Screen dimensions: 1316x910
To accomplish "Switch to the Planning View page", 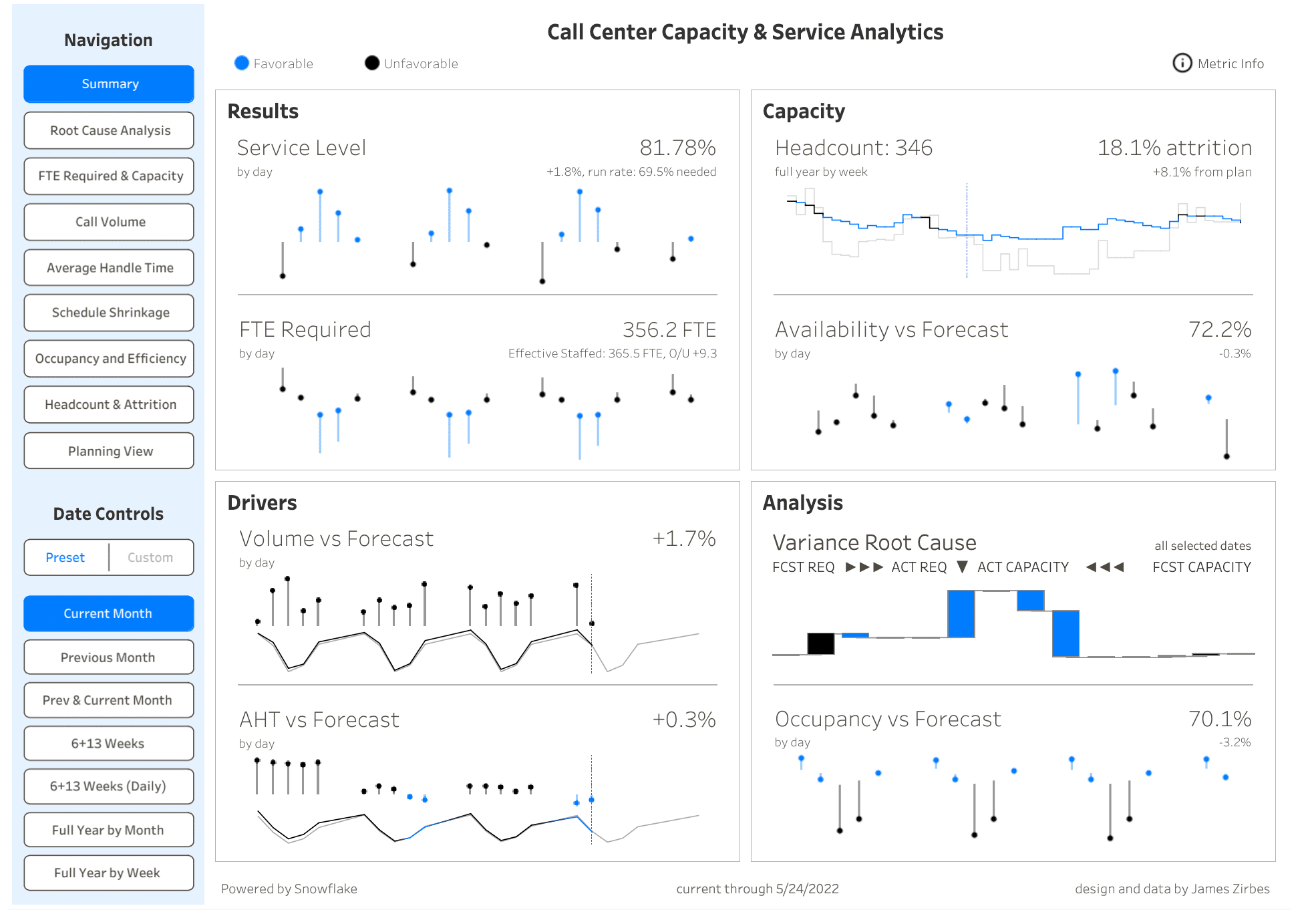I will pyautogui.click(x=108, y=450).
